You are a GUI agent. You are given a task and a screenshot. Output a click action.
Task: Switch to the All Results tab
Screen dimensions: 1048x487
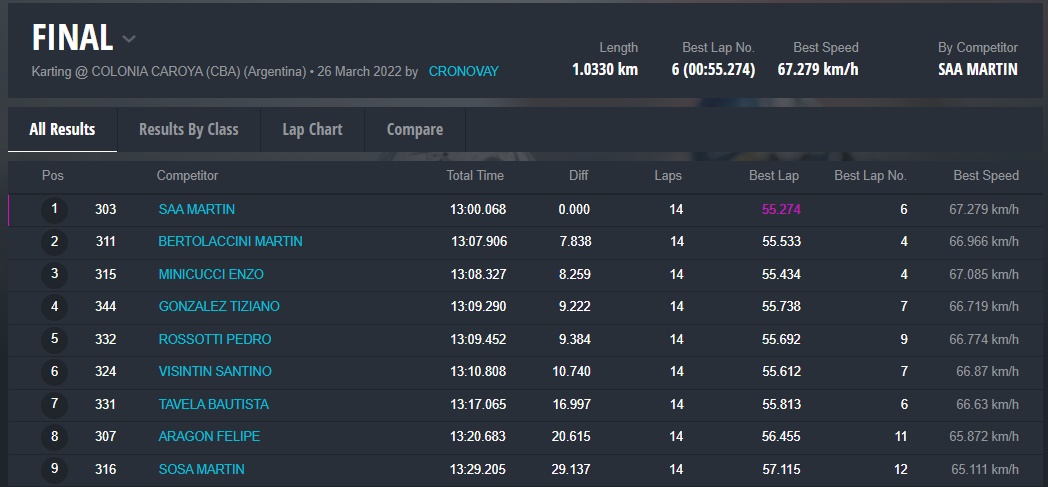pos(62,129)
